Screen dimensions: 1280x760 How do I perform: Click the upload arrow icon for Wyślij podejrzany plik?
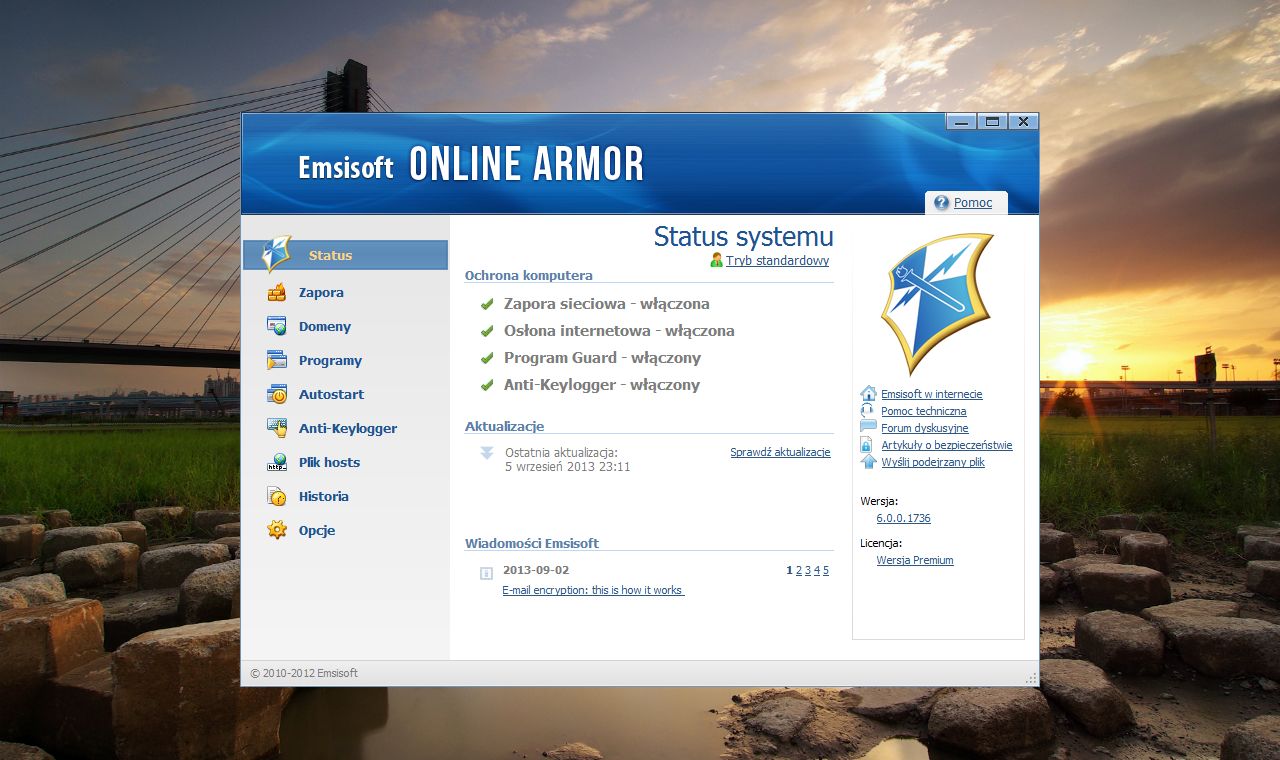point(868,462)
